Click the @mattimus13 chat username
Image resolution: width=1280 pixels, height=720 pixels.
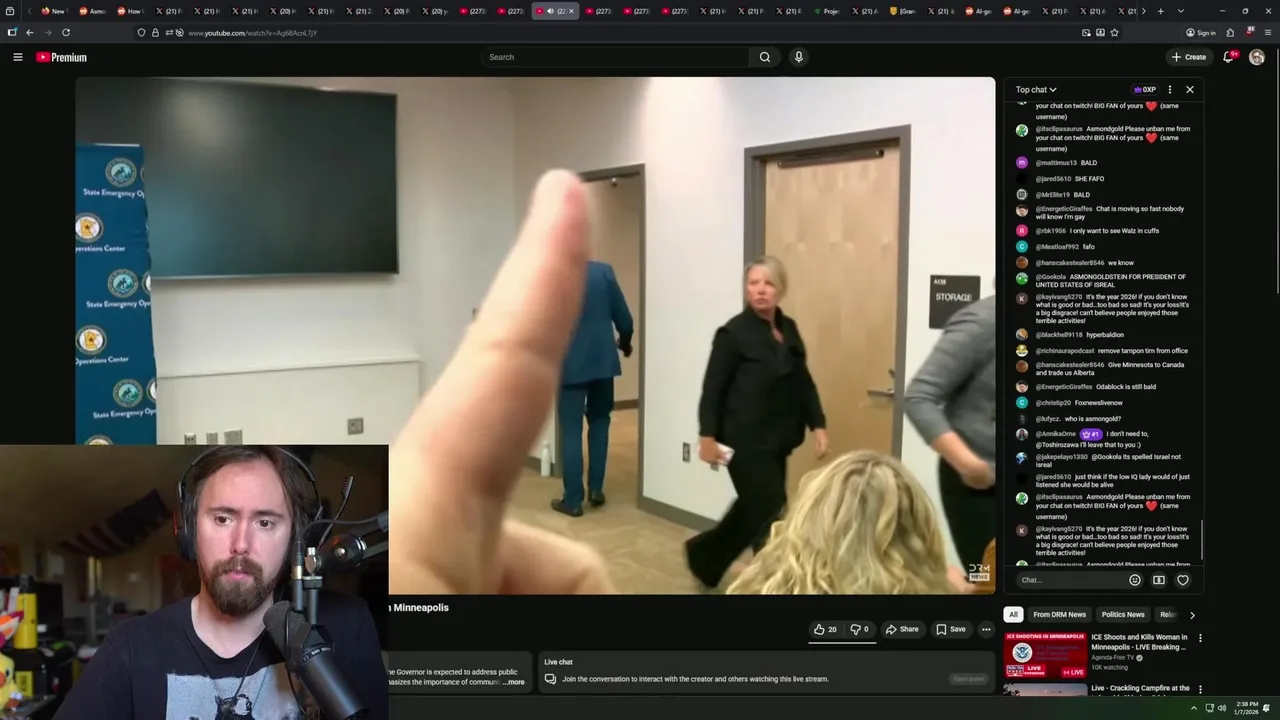point(1056,163)
